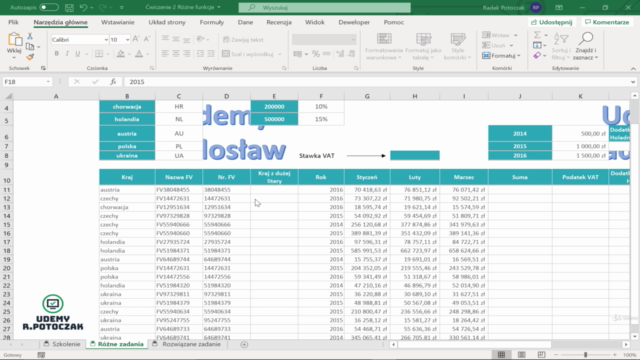Toggle the Autozapis autosave switch
The height and width of the screenshot is (360, 640).
coord(49,7)
